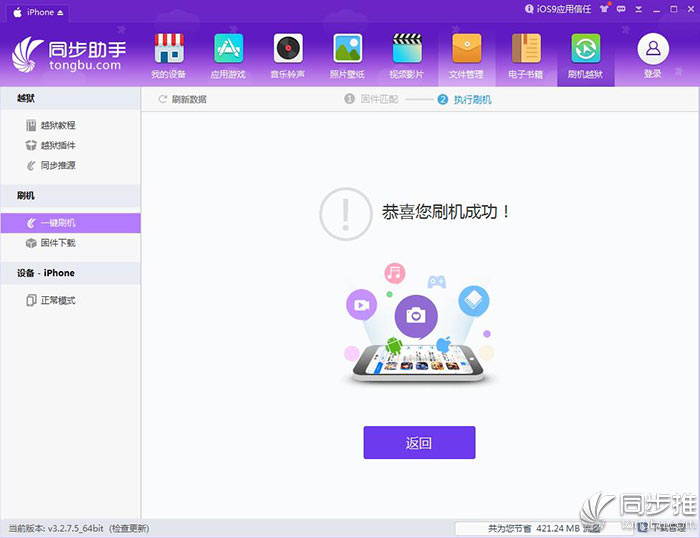The height and width of the screenshot is (538, 700).
Task: Open the iPhone device tab
Action: 38,13
